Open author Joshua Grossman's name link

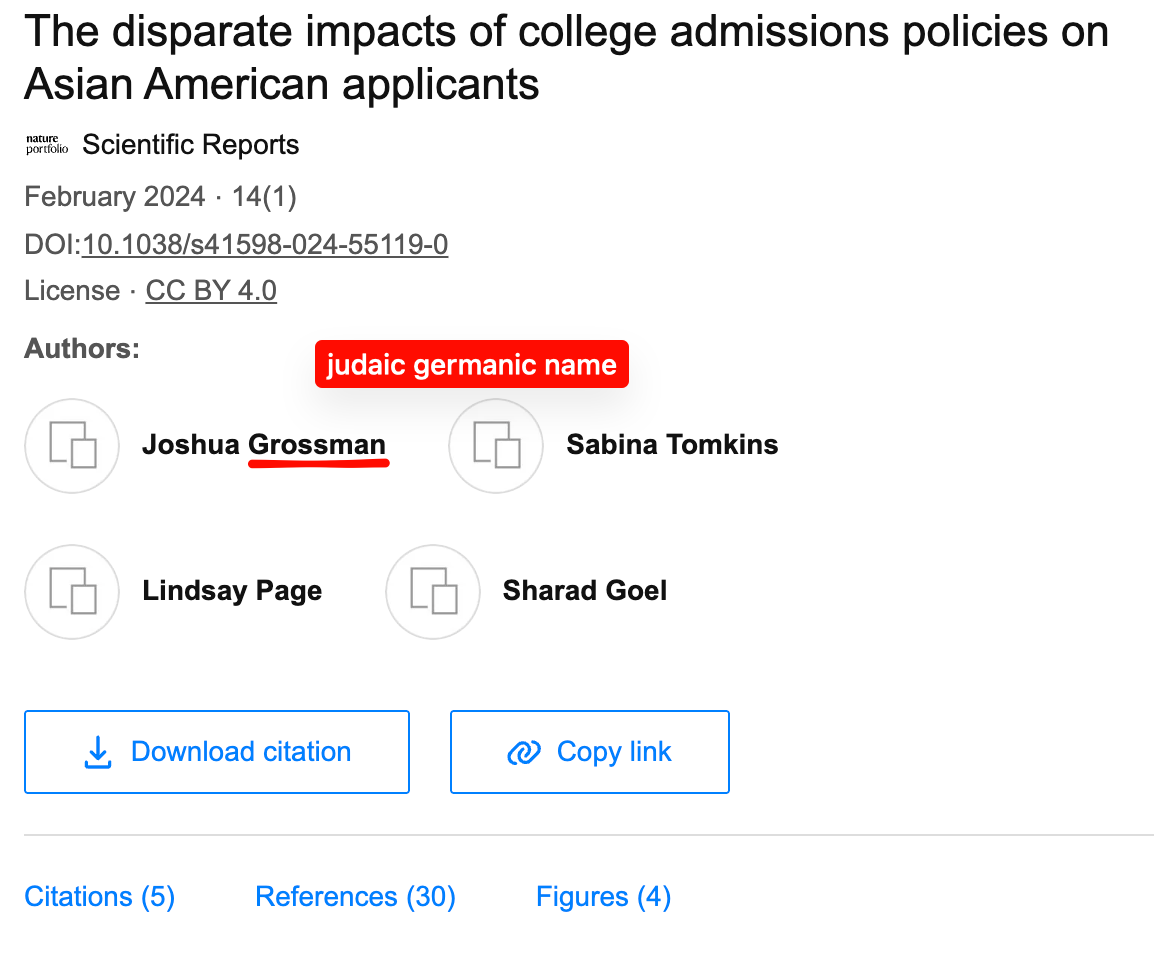[264, 445]
